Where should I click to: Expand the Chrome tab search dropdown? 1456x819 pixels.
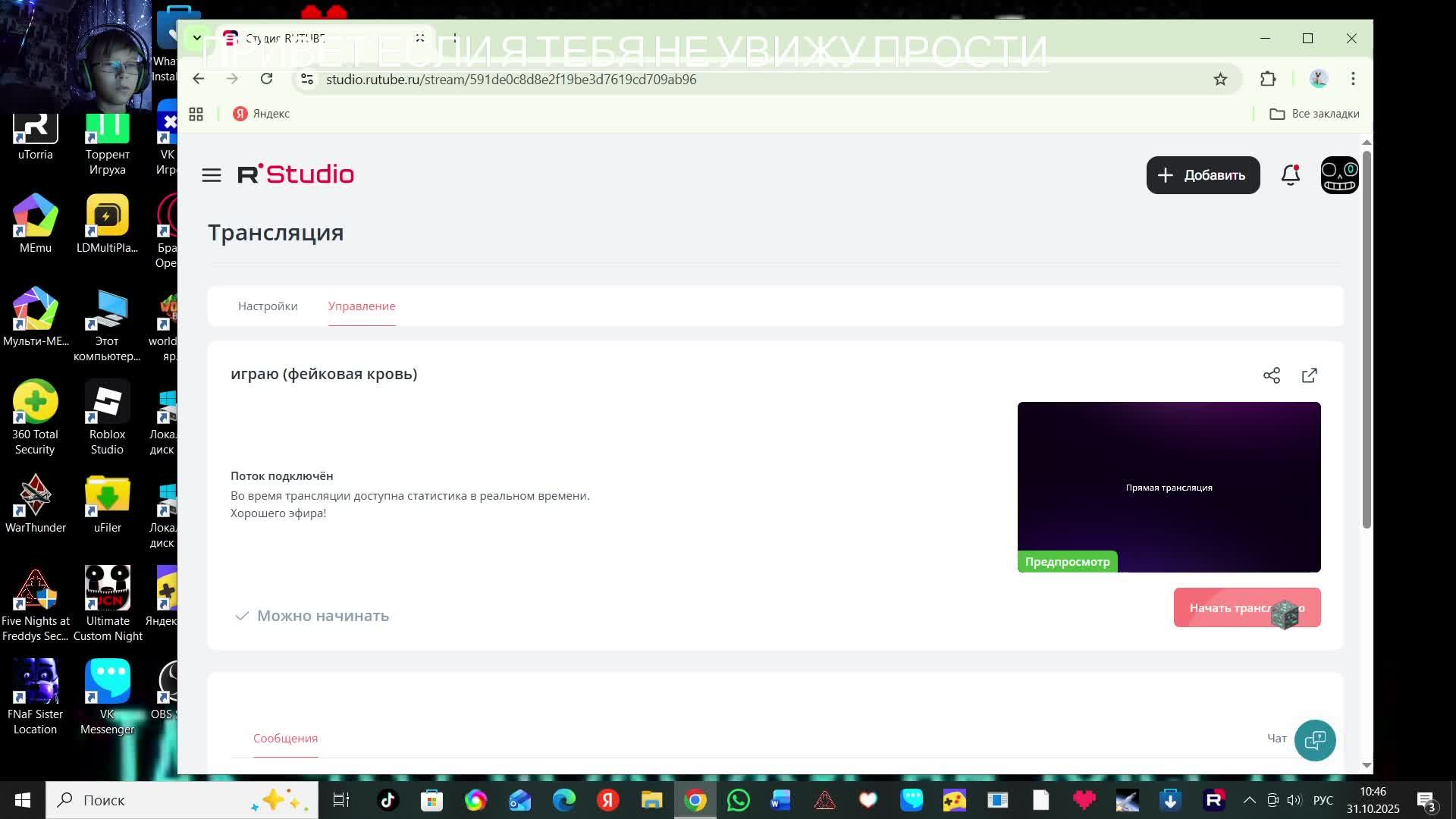(x=196, y=38)
